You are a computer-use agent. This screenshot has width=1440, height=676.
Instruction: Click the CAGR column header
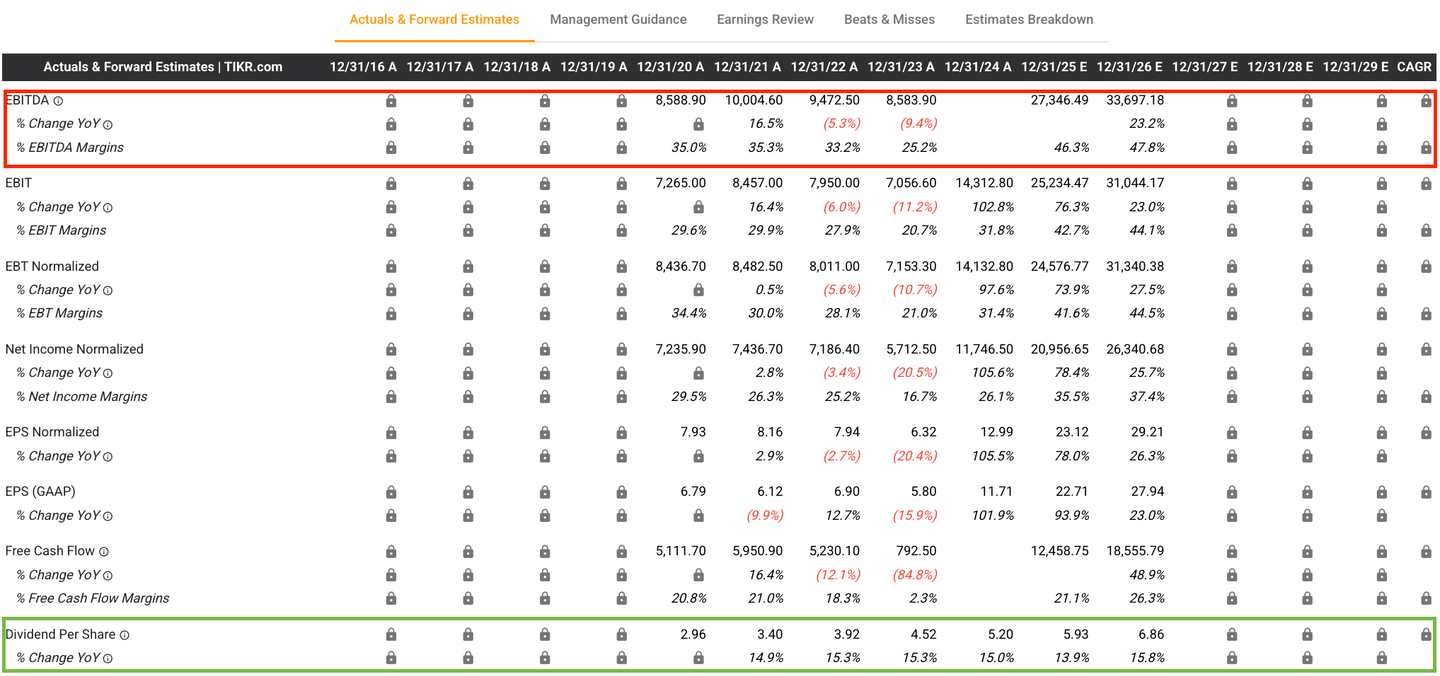point(1414,67)
